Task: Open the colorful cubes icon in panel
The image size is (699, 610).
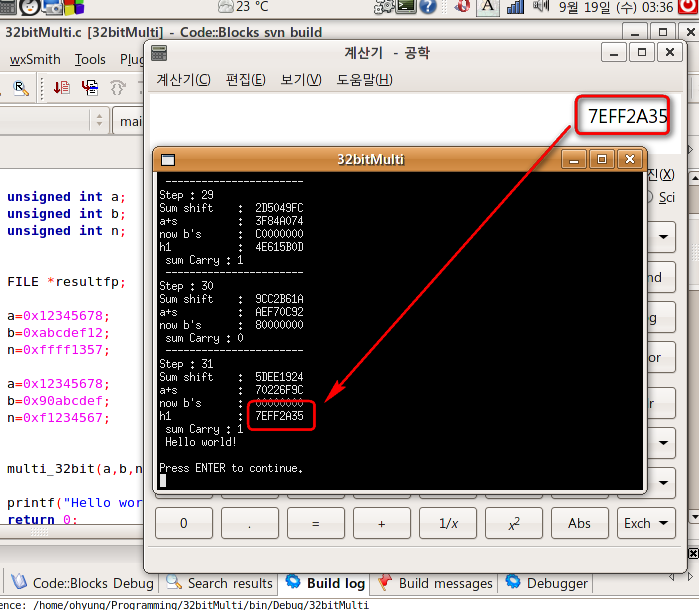Action: (74, 6)
